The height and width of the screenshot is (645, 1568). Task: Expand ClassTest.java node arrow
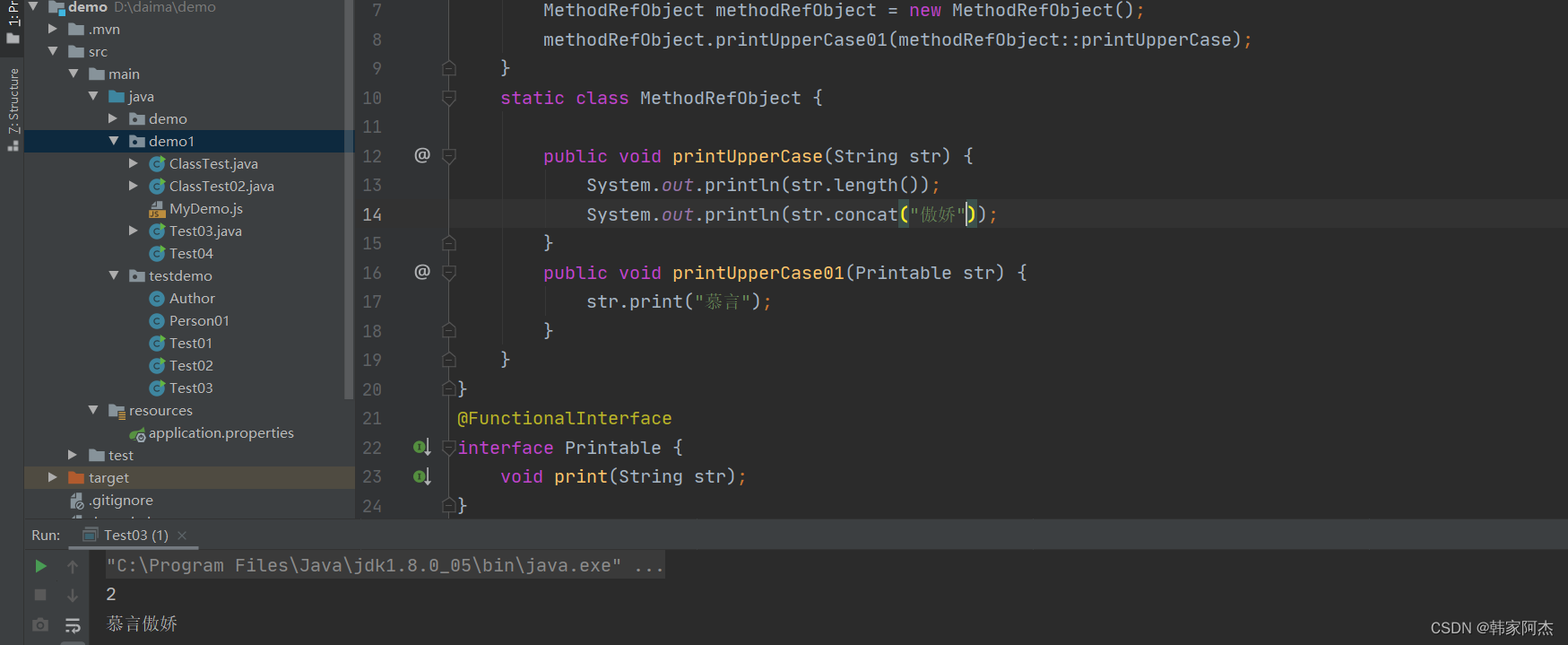pyautogui.click(x=134, y=163)
